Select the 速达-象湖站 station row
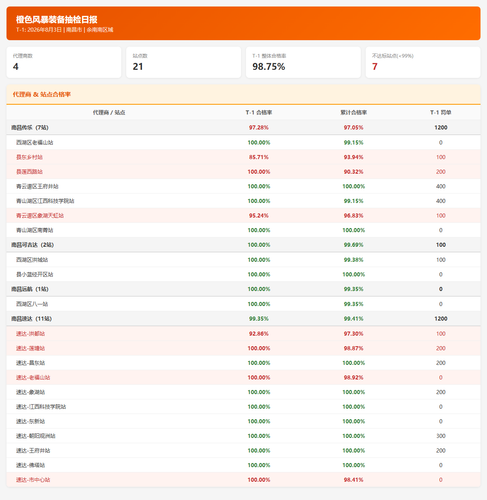 pos(243,392)
